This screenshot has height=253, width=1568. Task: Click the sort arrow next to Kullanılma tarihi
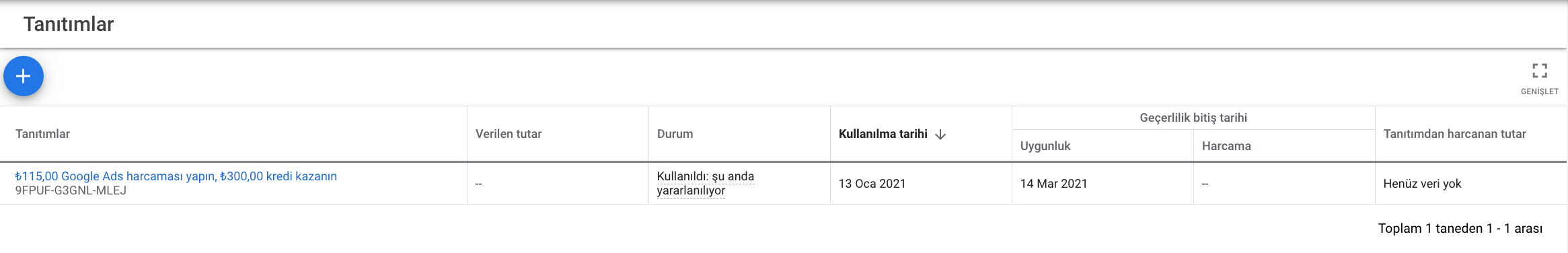click(x=940, y=135)
